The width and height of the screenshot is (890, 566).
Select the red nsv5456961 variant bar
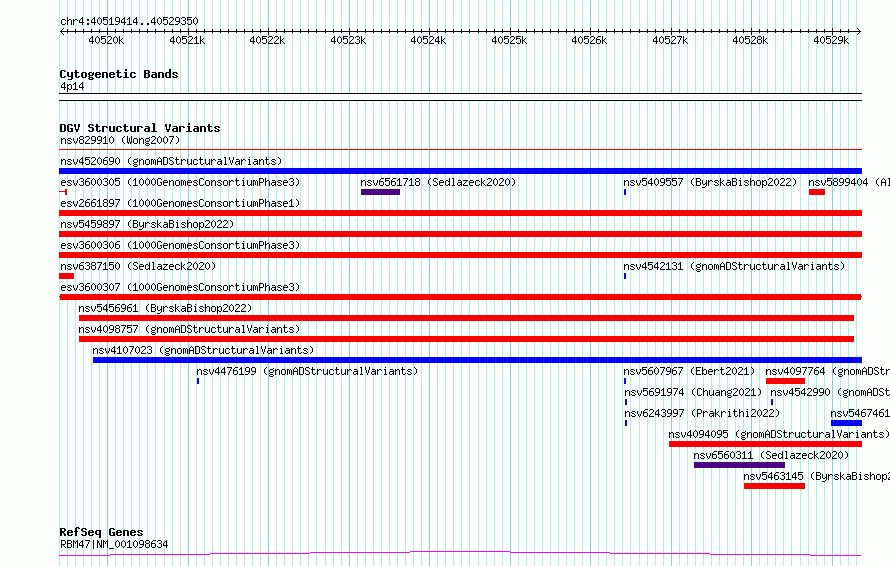[466, 318]
